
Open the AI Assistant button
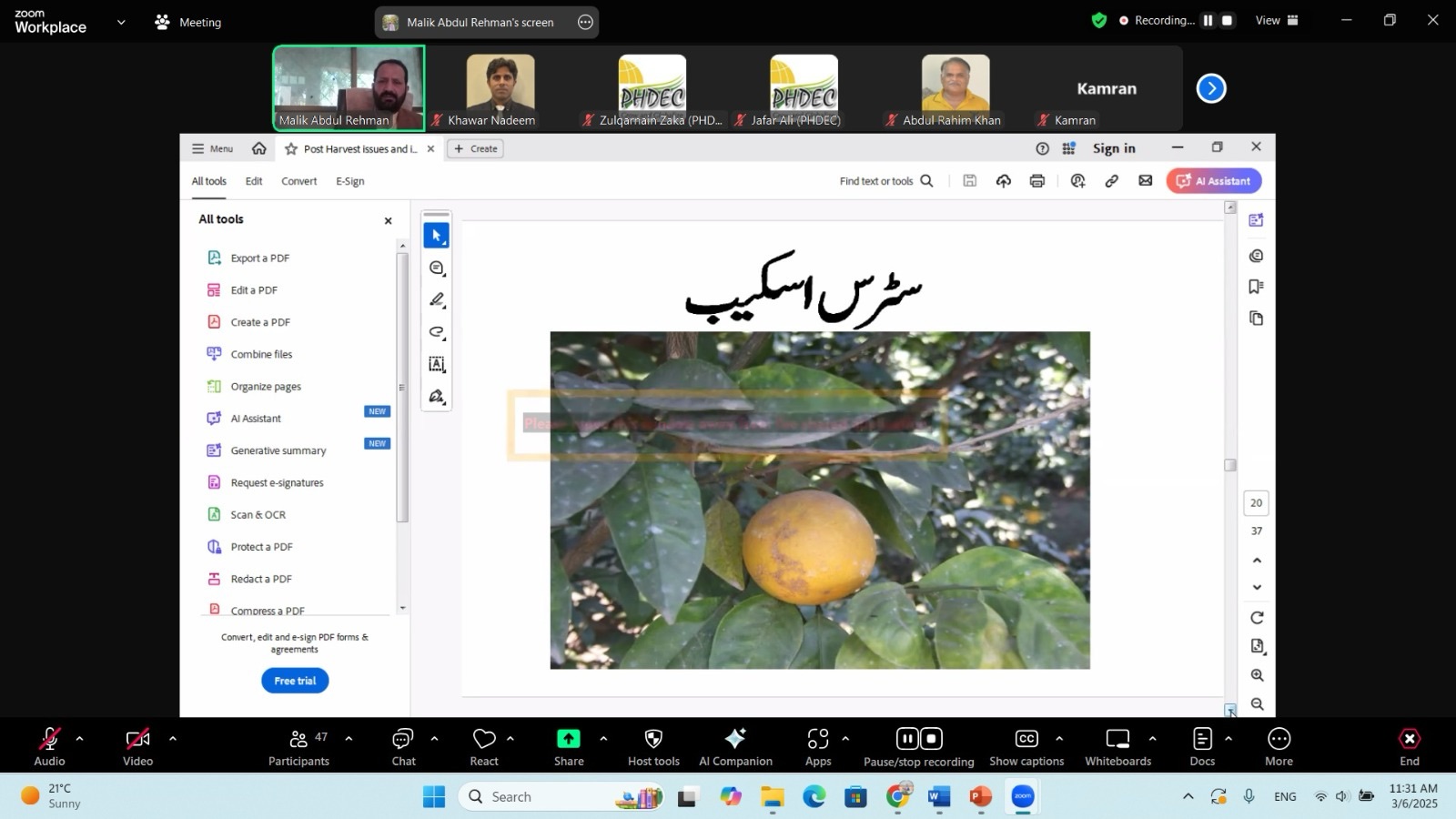(1214, 181)
